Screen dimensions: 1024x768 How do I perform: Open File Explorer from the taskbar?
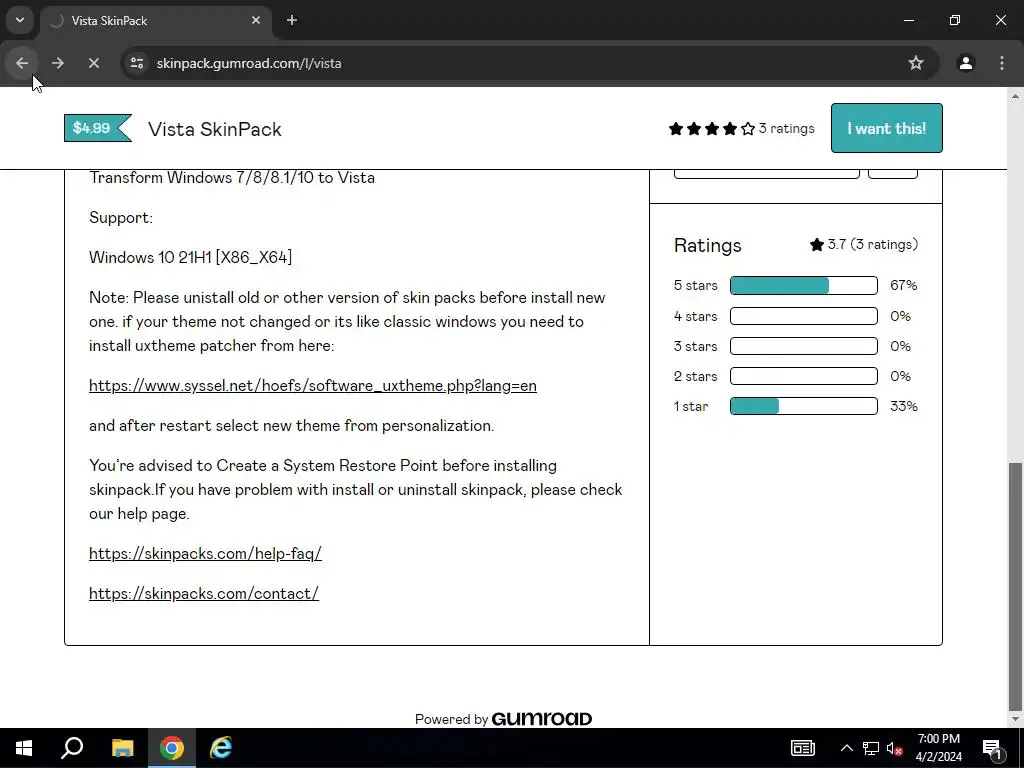(122, 748)
